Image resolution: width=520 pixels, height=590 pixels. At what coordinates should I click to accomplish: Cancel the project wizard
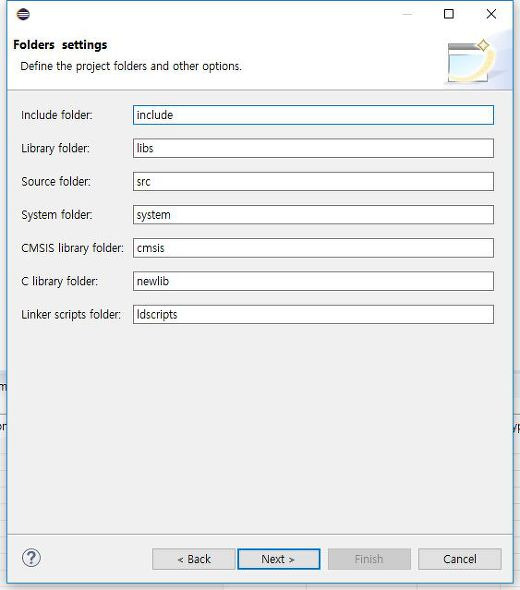pyautogui.click(x=460, y=559)
